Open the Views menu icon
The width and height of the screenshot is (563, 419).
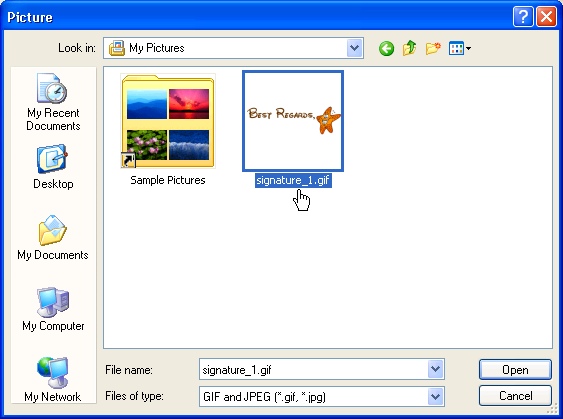460,48
